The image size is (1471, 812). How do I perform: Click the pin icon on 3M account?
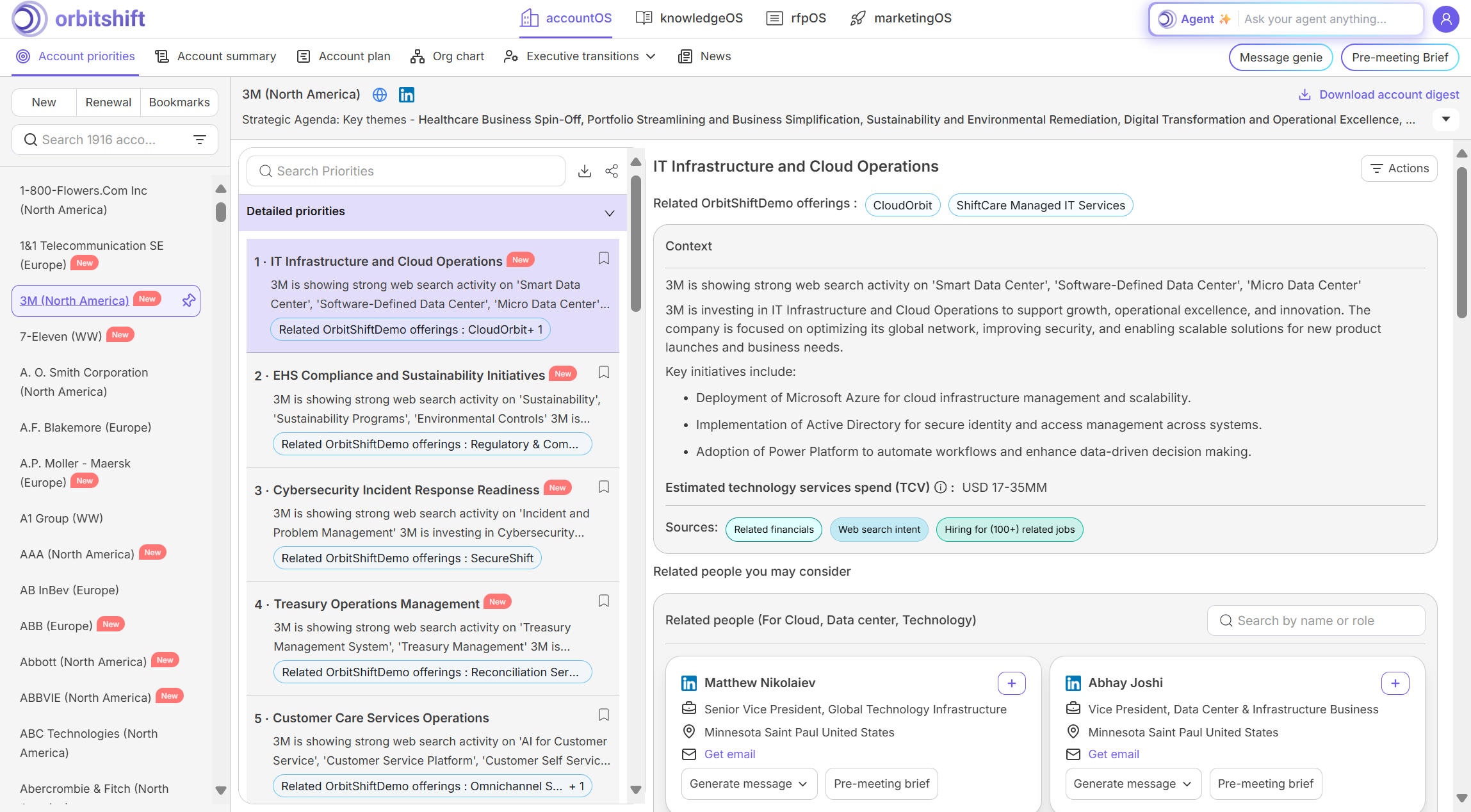pos(188,300)
